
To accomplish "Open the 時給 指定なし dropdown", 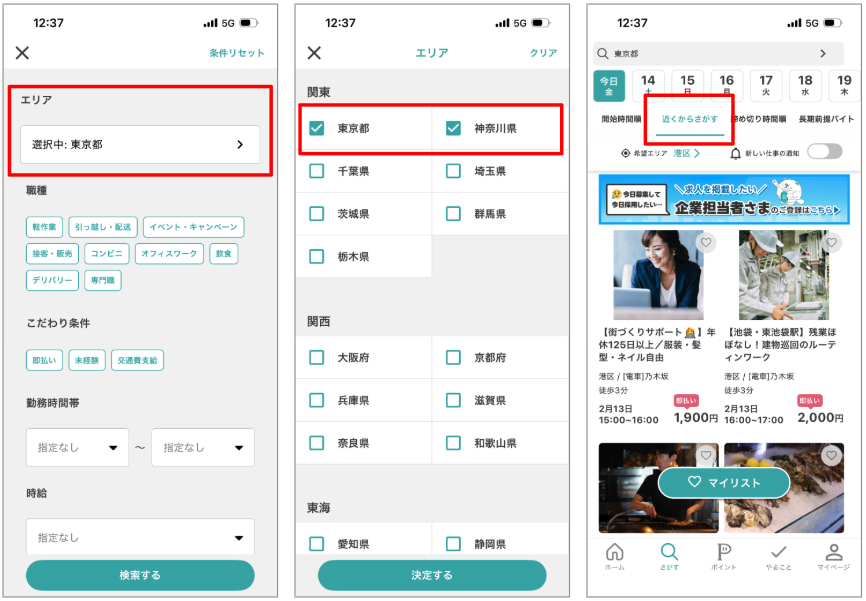I will (140, 536).
